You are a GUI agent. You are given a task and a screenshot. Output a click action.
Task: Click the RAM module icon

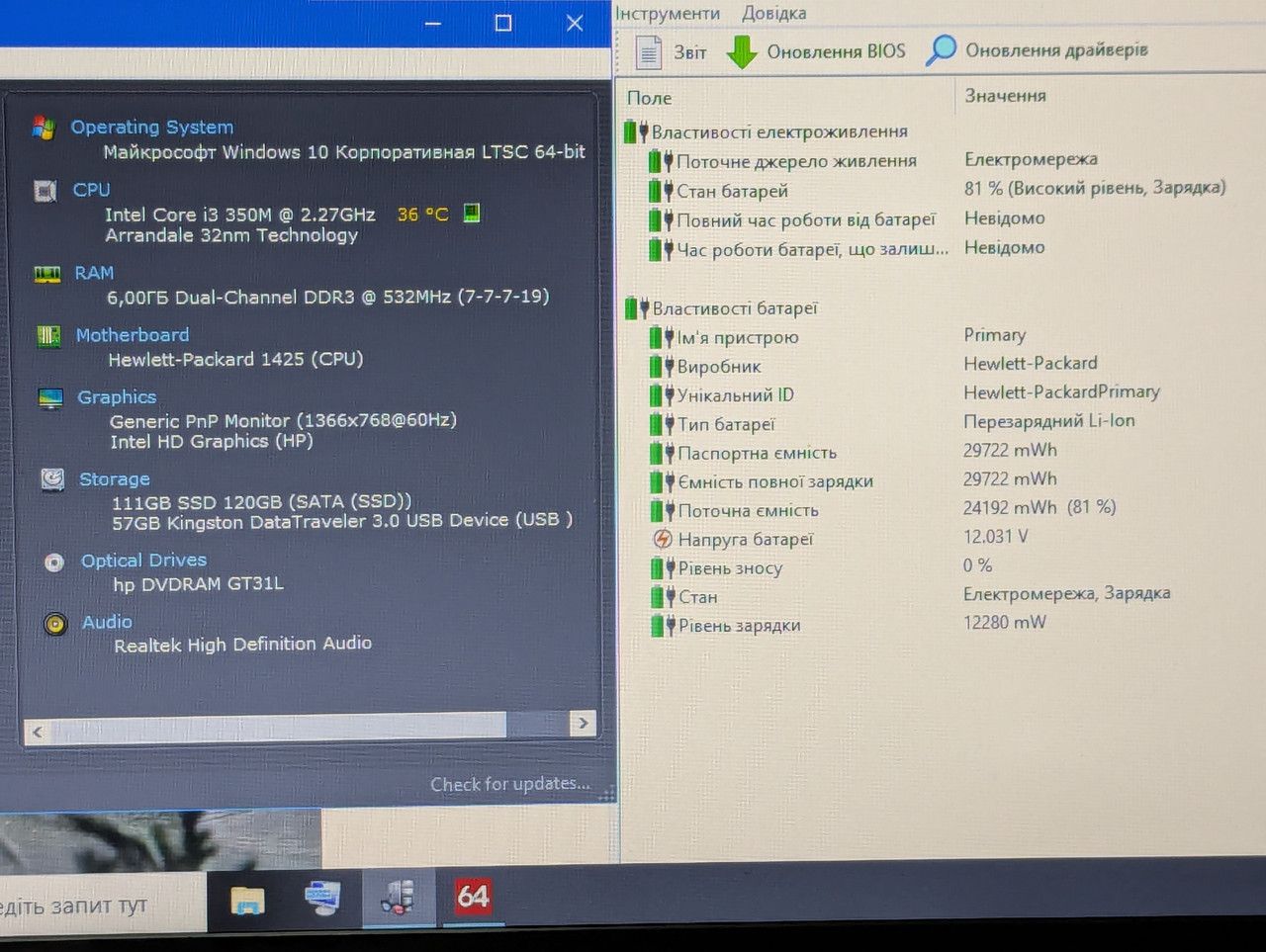click(47, 274)
